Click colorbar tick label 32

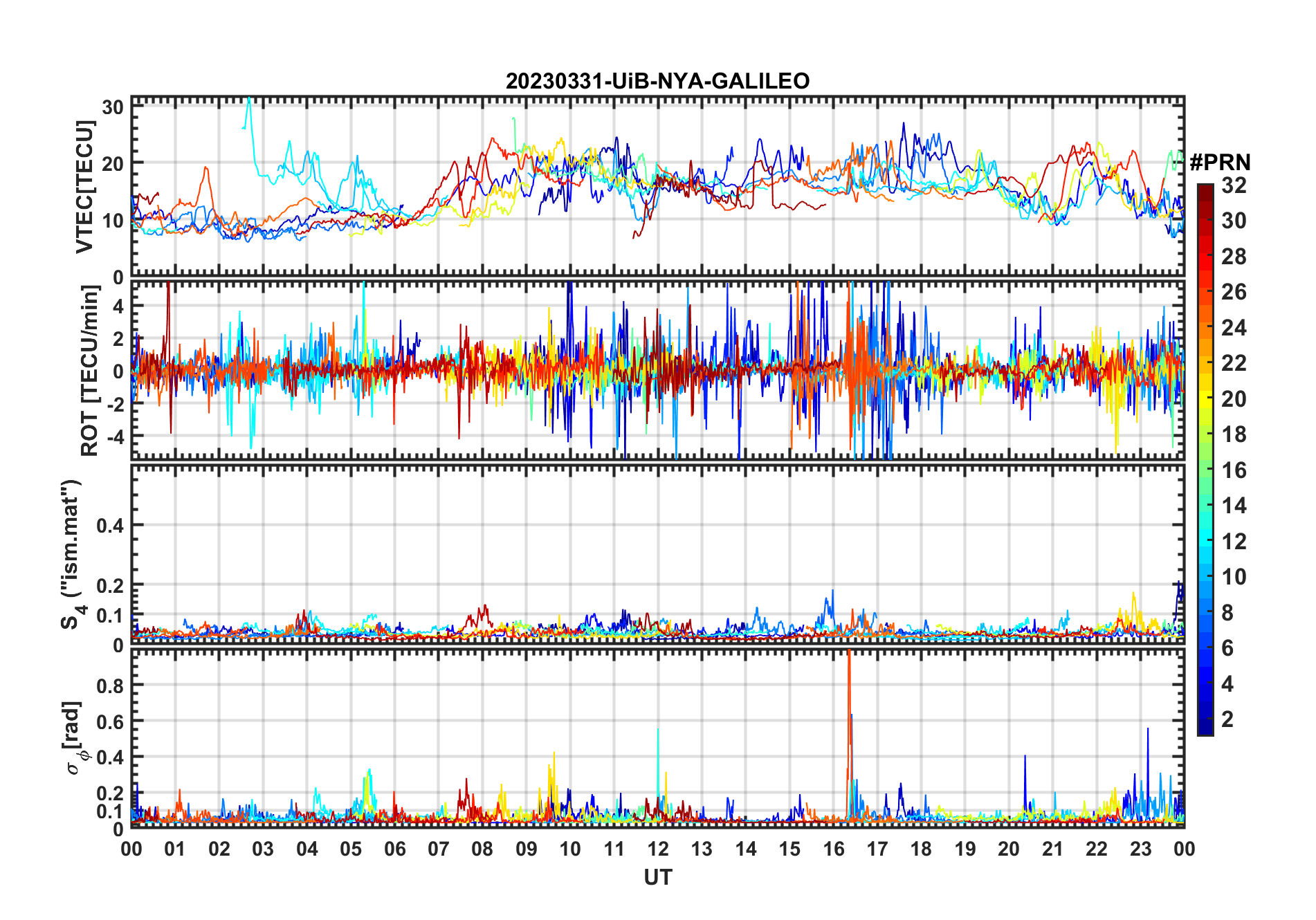1234,185
